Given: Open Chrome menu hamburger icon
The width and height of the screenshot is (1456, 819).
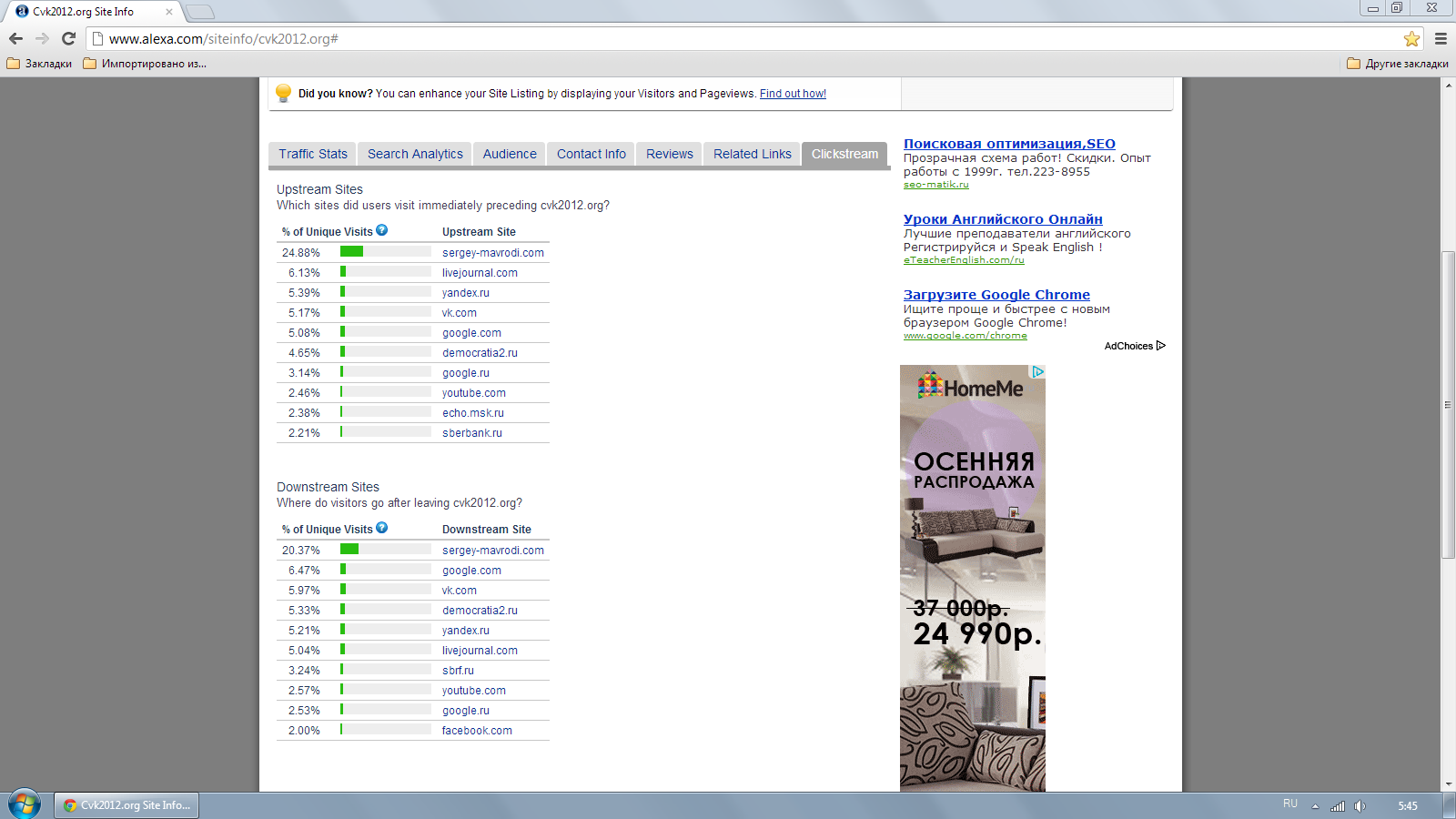Looking at the screenshot, I should click(x=1441, y=38).
